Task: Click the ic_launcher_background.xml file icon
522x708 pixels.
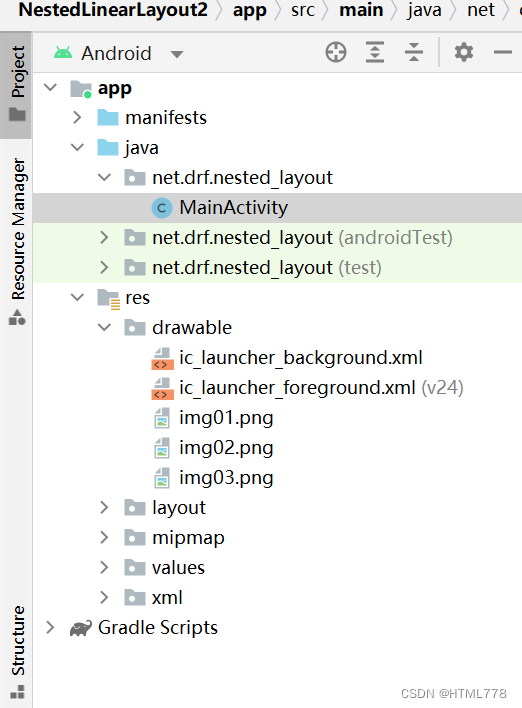Action: click(x=162, y=359)
